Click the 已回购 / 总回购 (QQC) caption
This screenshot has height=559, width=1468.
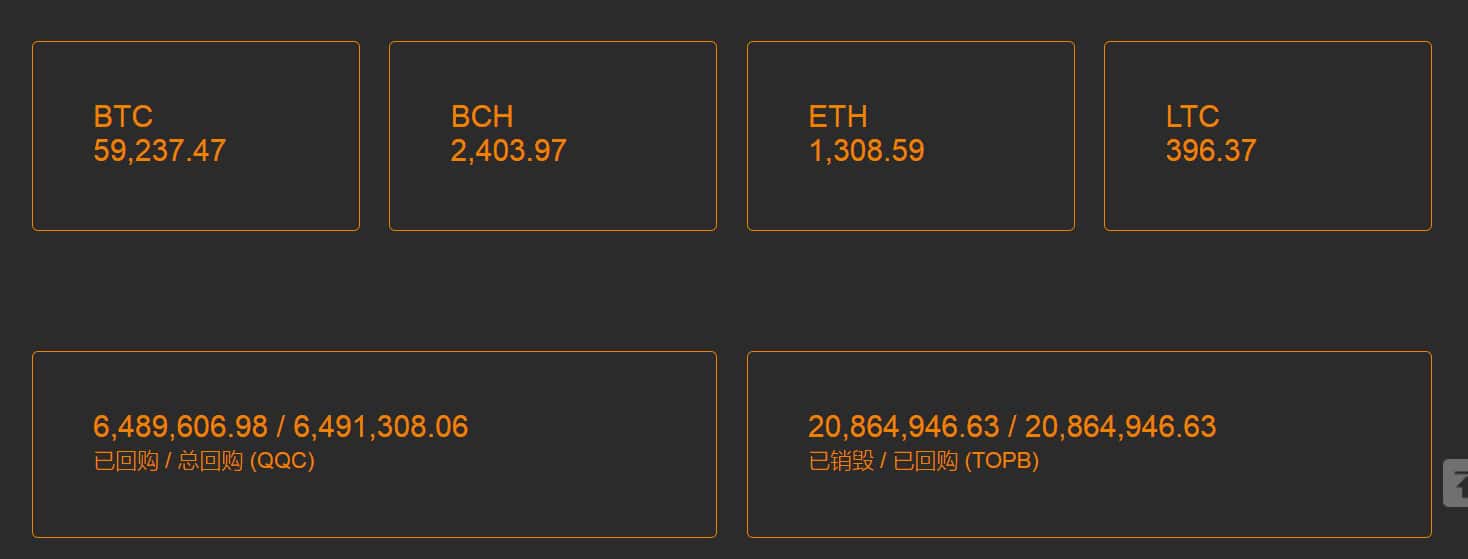204,461
